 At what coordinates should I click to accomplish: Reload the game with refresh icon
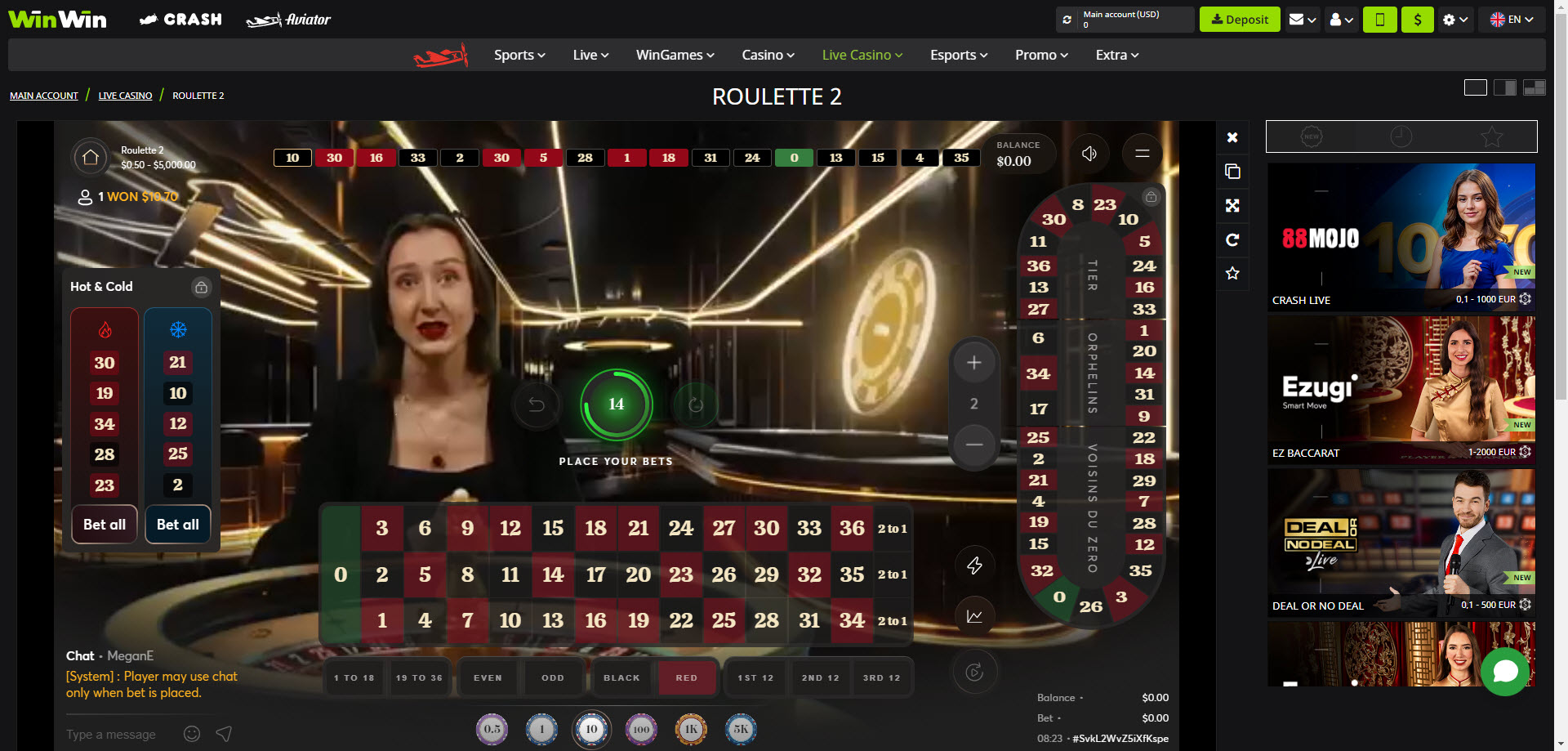coord(1232,239)
